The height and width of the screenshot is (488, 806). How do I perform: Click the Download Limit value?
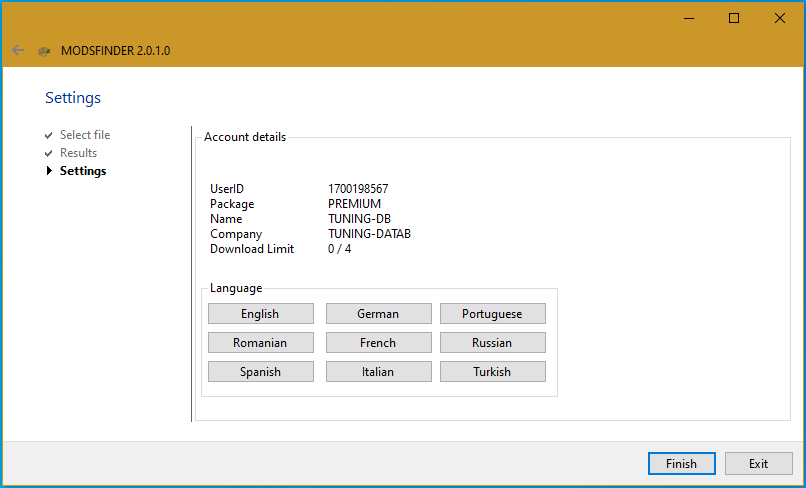339,249
